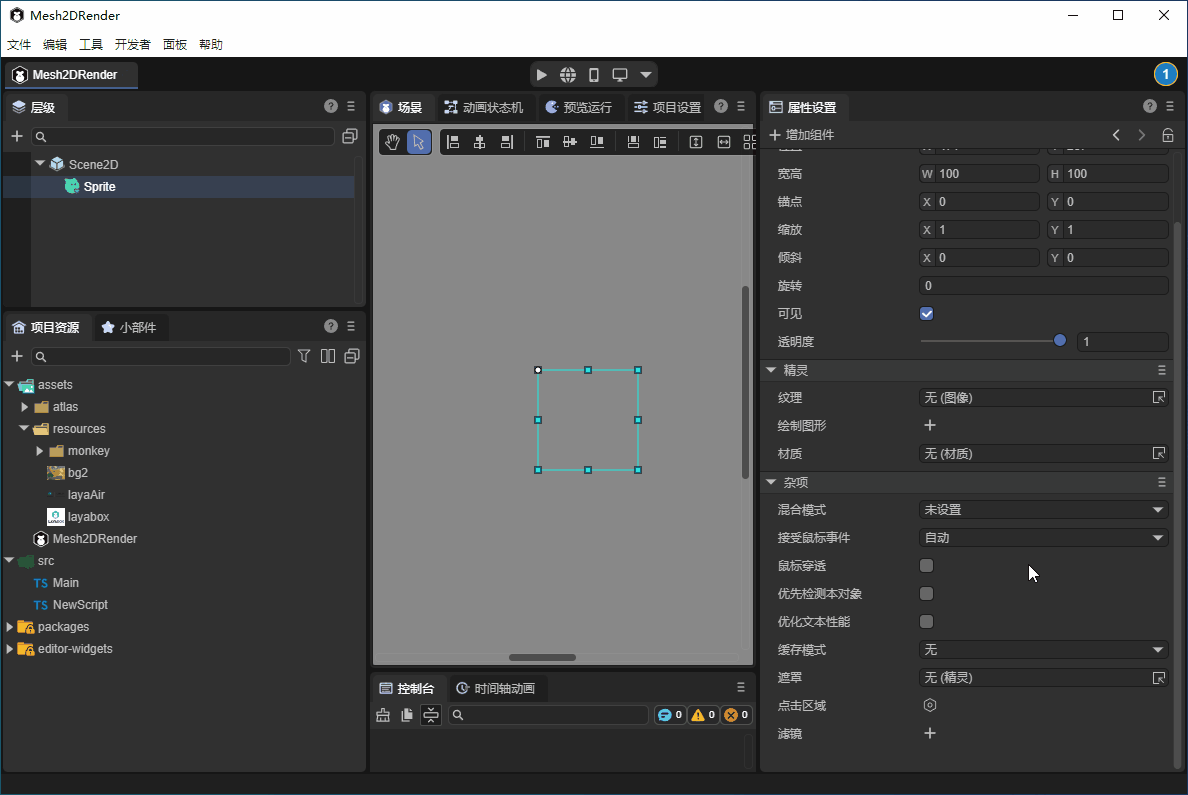Click the 透明度 slider handle
Viewport: 1188px width, 795px height.
pyautogui.click(x=1060, y=341)
